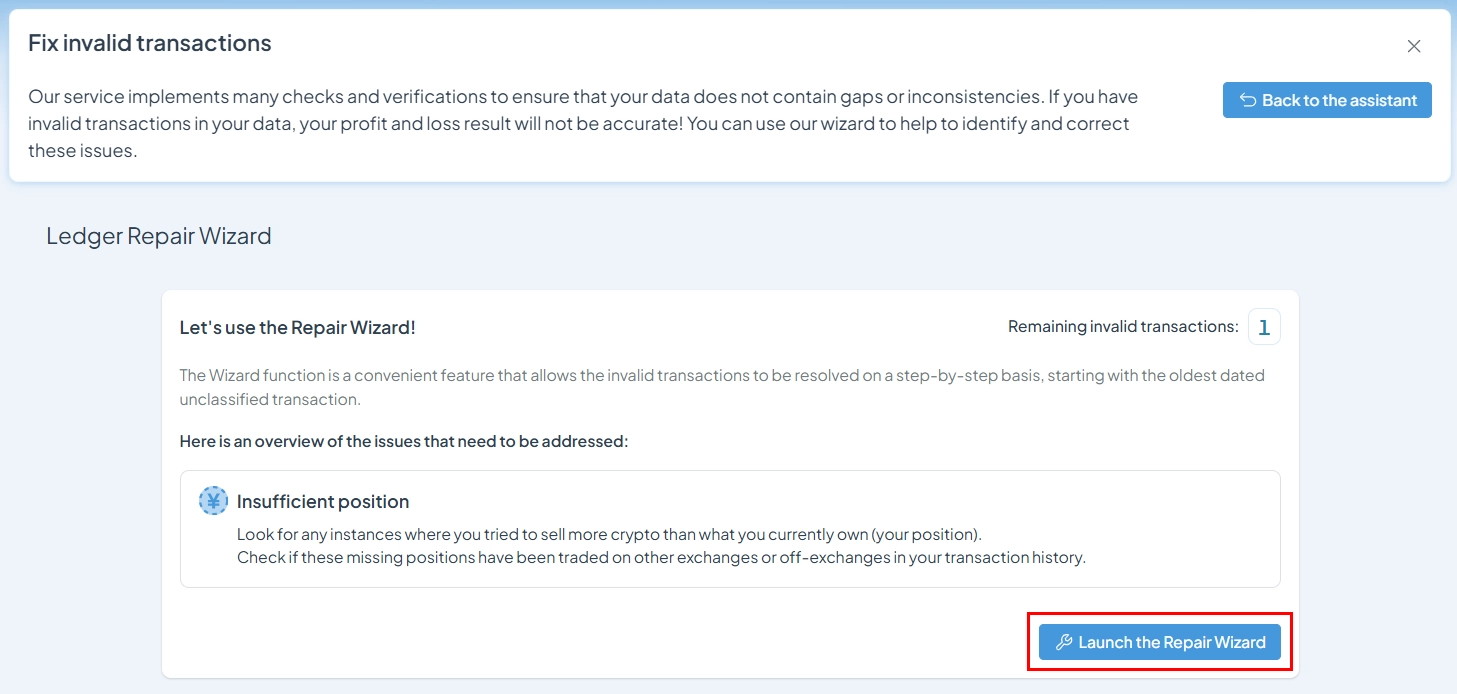
Task: Click the return arrow icon beside Back to the assistant
Action: [1248, 100]
